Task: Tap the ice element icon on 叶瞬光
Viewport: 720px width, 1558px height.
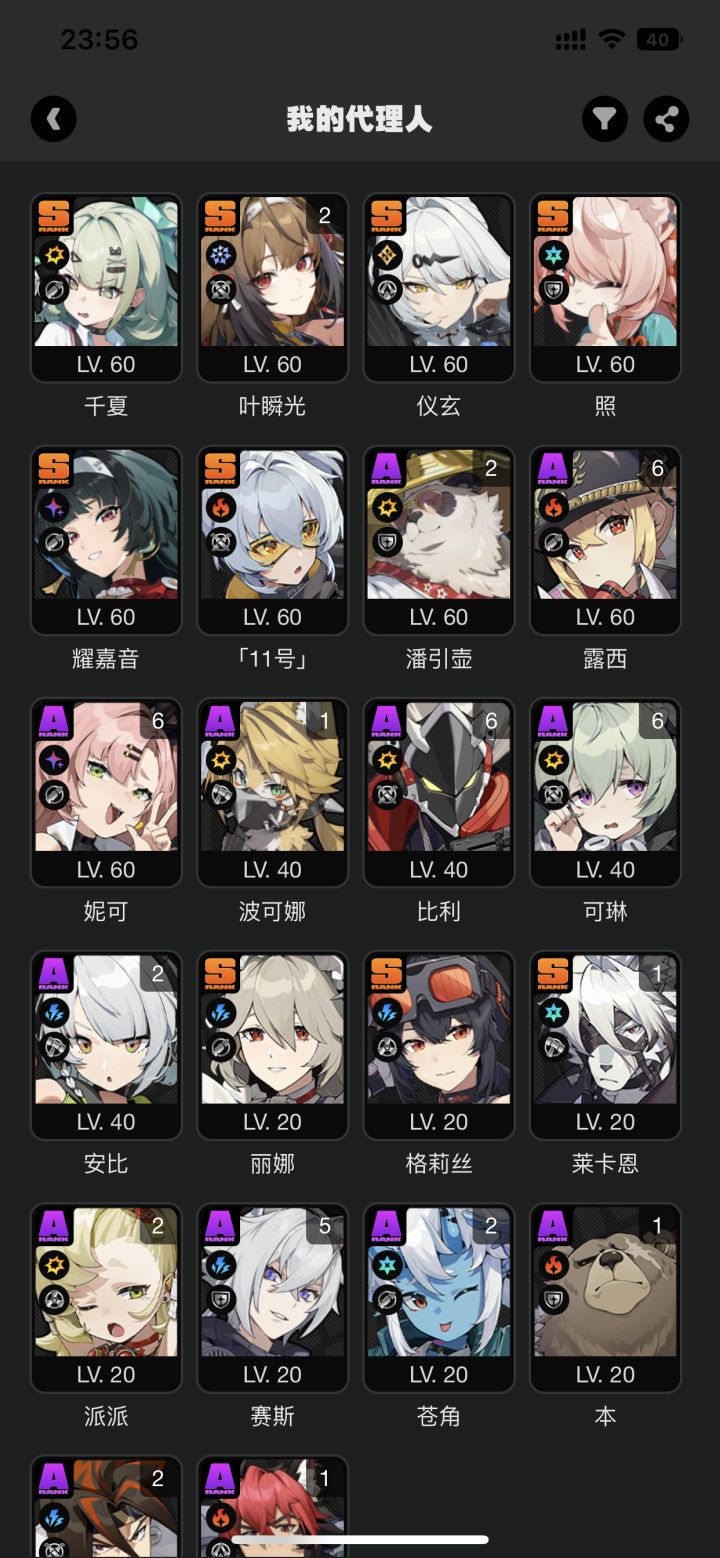Action: [x=221, y=256]
